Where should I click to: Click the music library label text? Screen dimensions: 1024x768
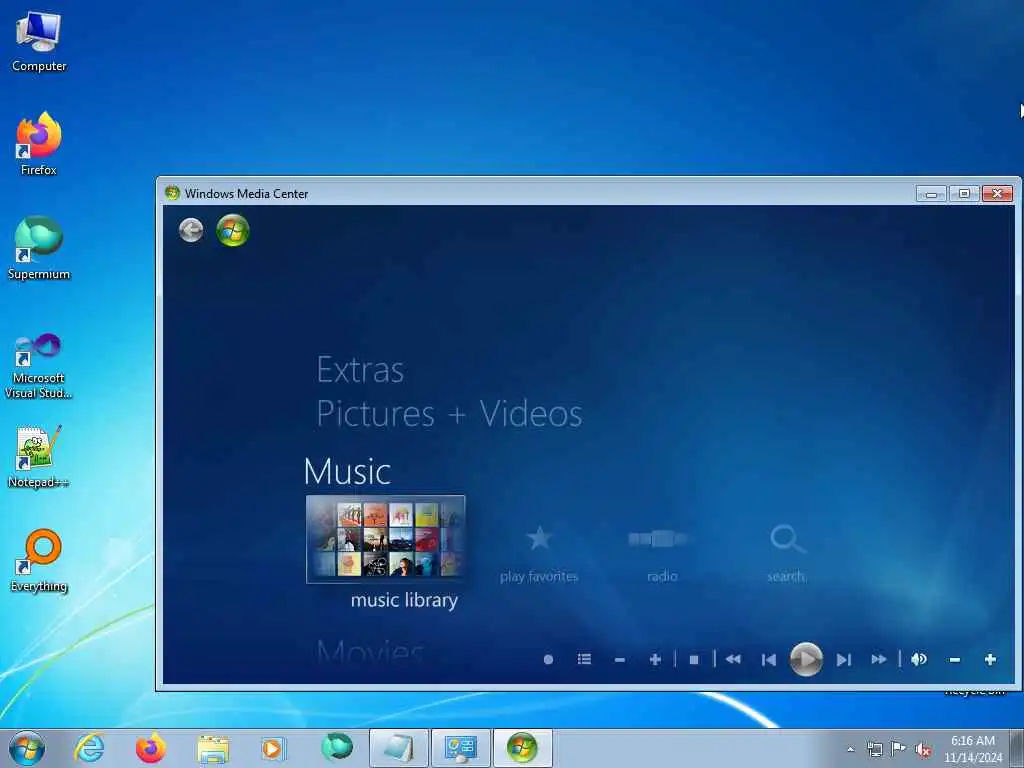click(404, 600)
